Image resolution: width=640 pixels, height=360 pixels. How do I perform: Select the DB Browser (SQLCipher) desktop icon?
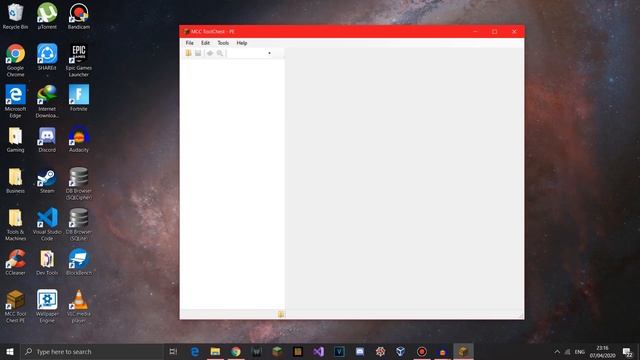click(79, 184)
